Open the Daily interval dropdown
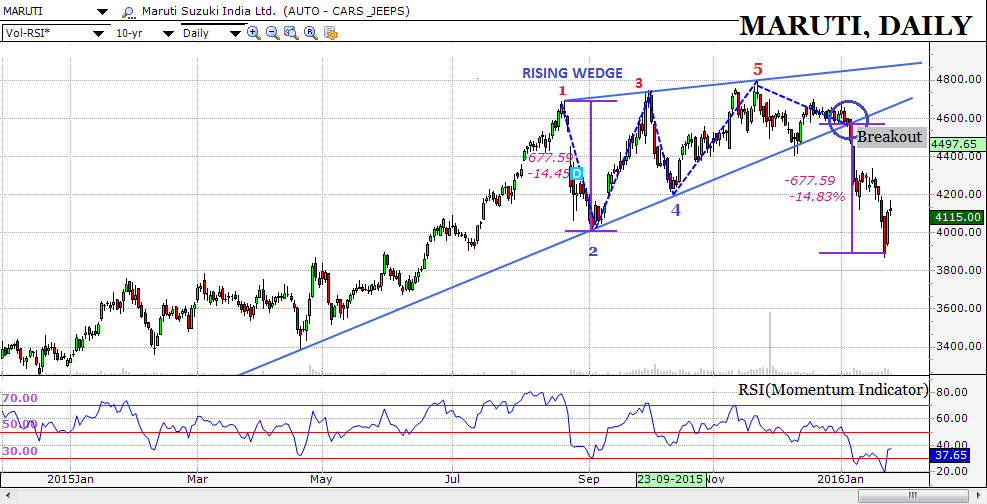The image size is (987, 504). click(x=236, y=33)
